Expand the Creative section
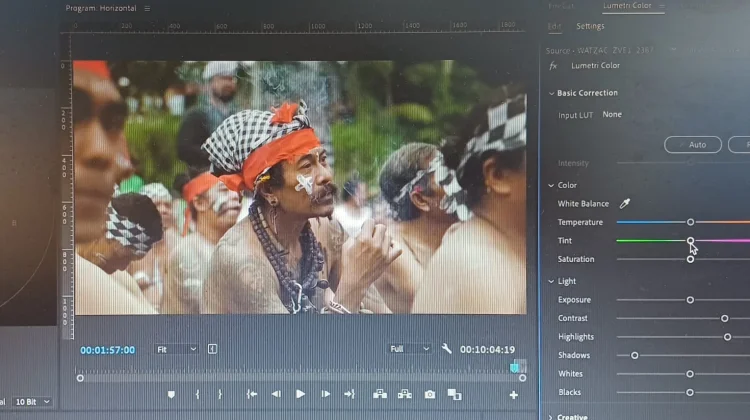 [x=551, y=417]
